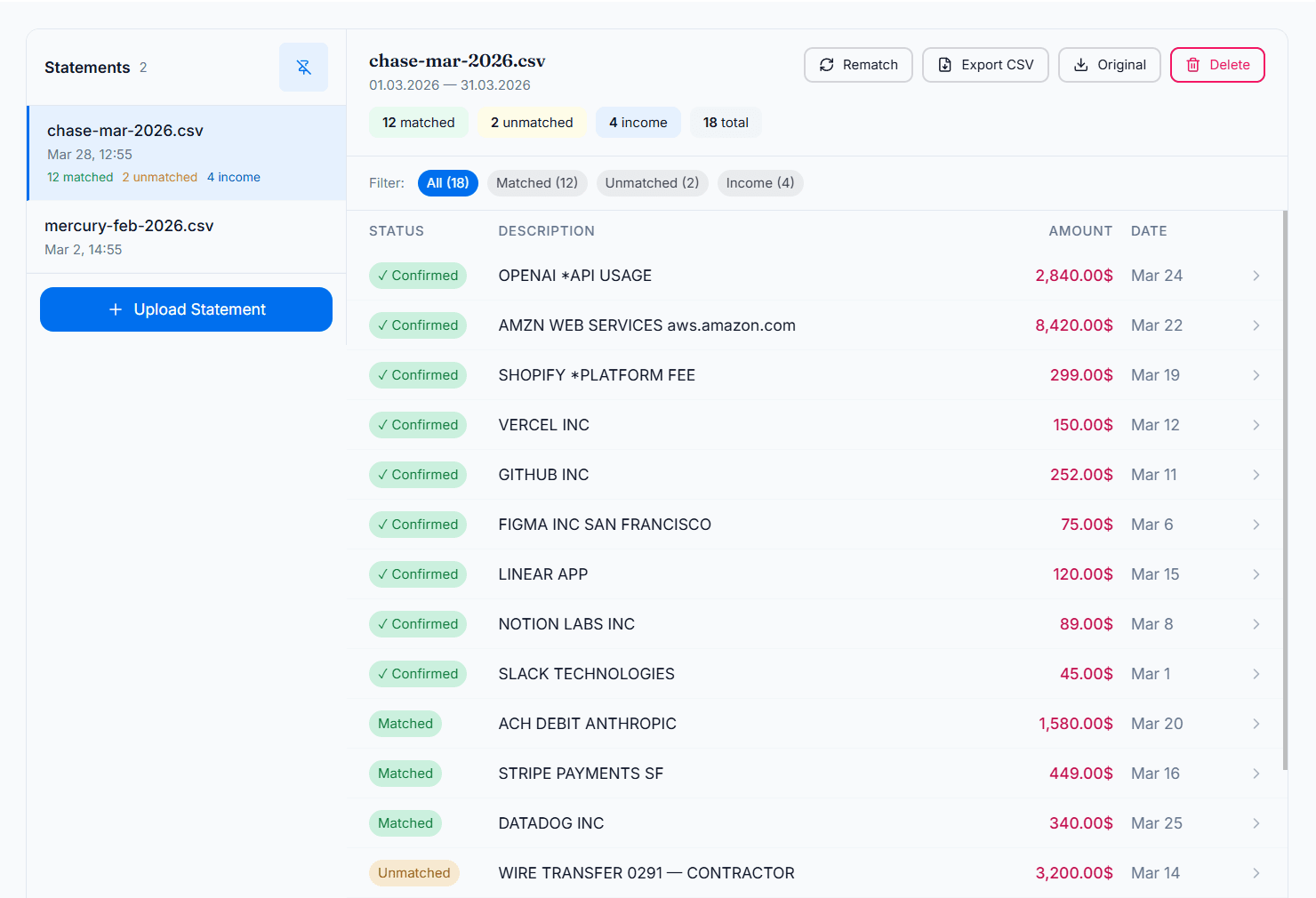Click Confirmed badge on GITHUB INC row

coord(418,475)
